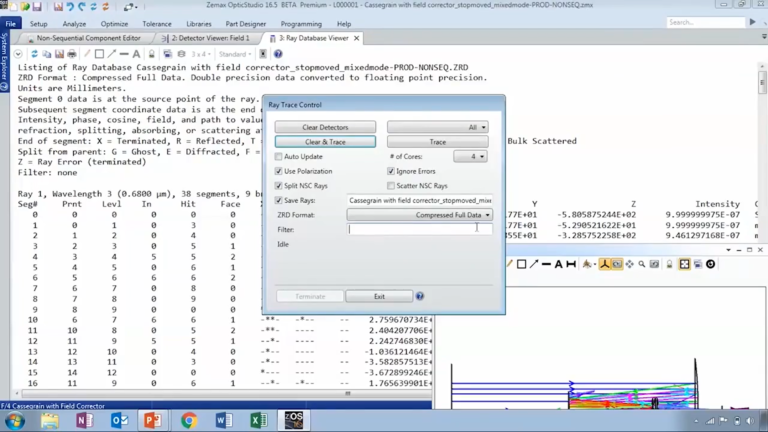Open the 3 x 4 layout dropdown
This screenshot has height=432, width=768.
click(x=201, y=54)
